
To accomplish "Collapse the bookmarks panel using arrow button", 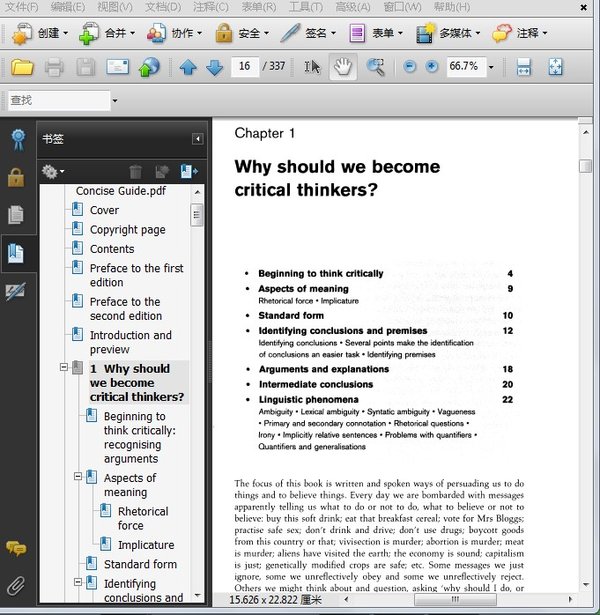I will pos(198,139).
